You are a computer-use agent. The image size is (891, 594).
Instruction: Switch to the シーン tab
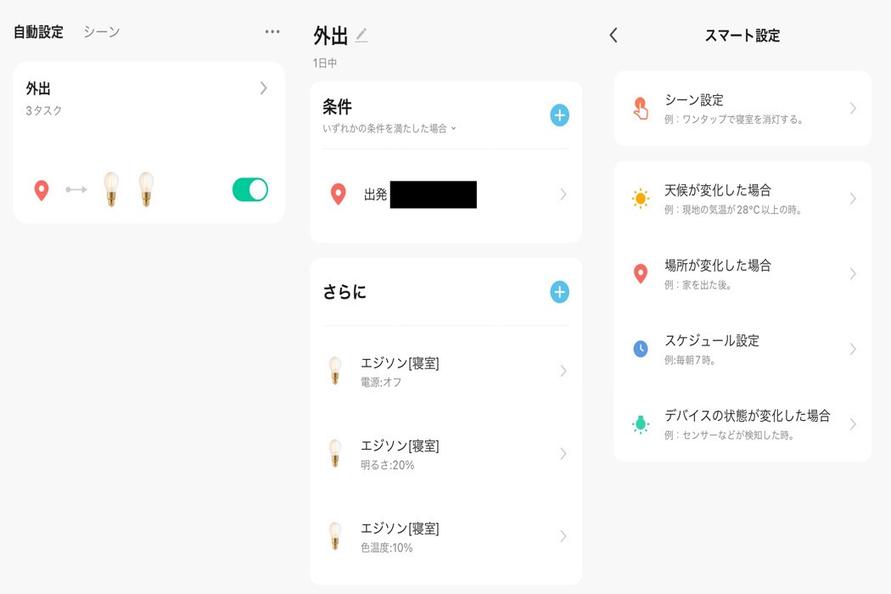pyautogui.click(x=101, y=32)
